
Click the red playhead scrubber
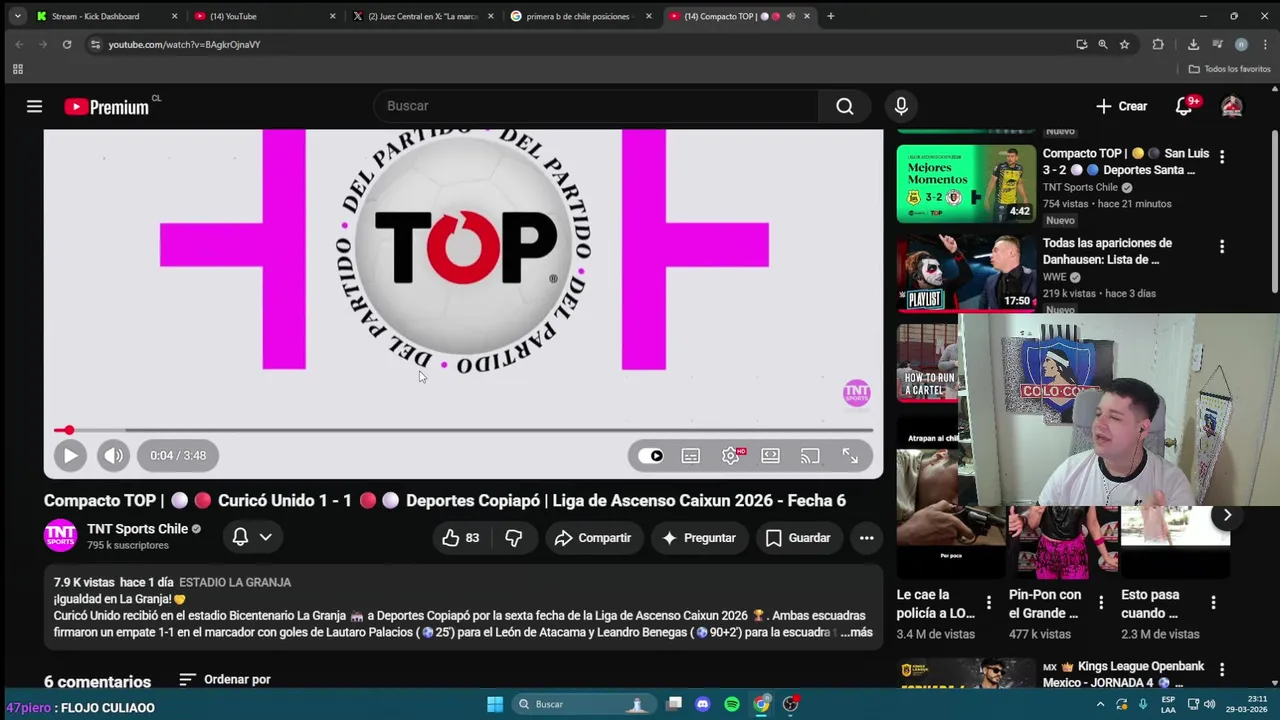click(x=68, y=430)
